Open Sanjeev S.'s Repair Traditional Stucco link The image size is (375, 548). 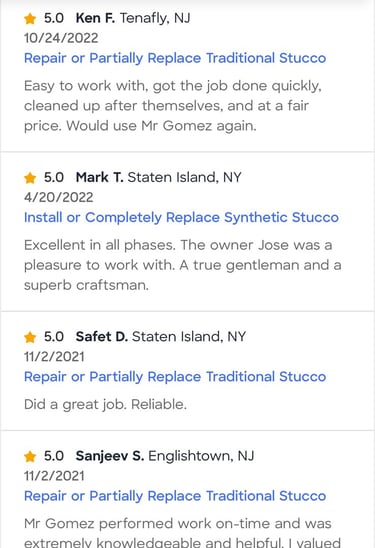click(175, 496)
